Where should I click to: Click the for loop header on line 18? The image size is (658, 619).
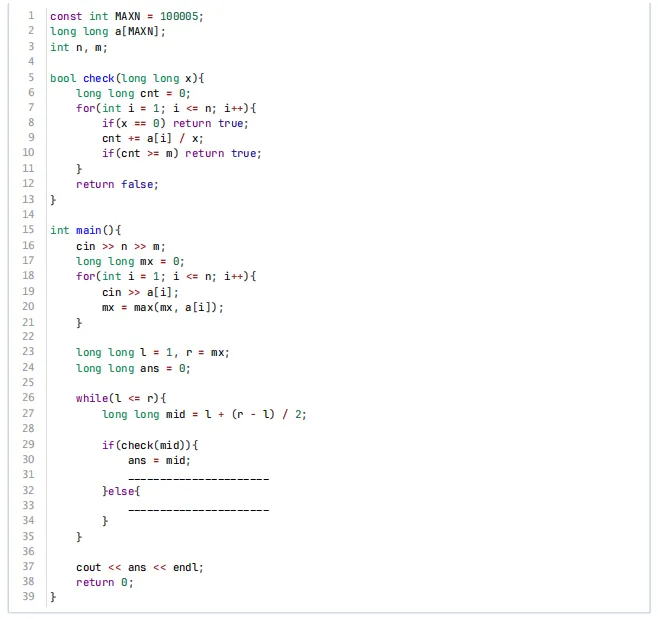166,276
